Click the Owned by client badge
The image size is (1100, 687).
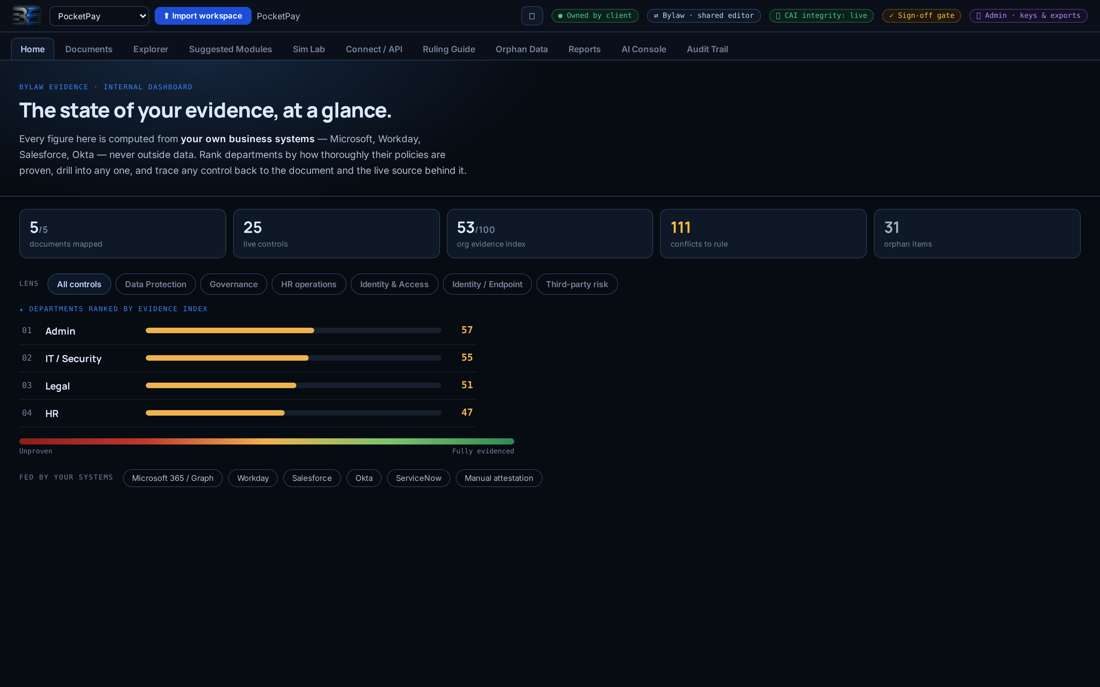(594, 15)
